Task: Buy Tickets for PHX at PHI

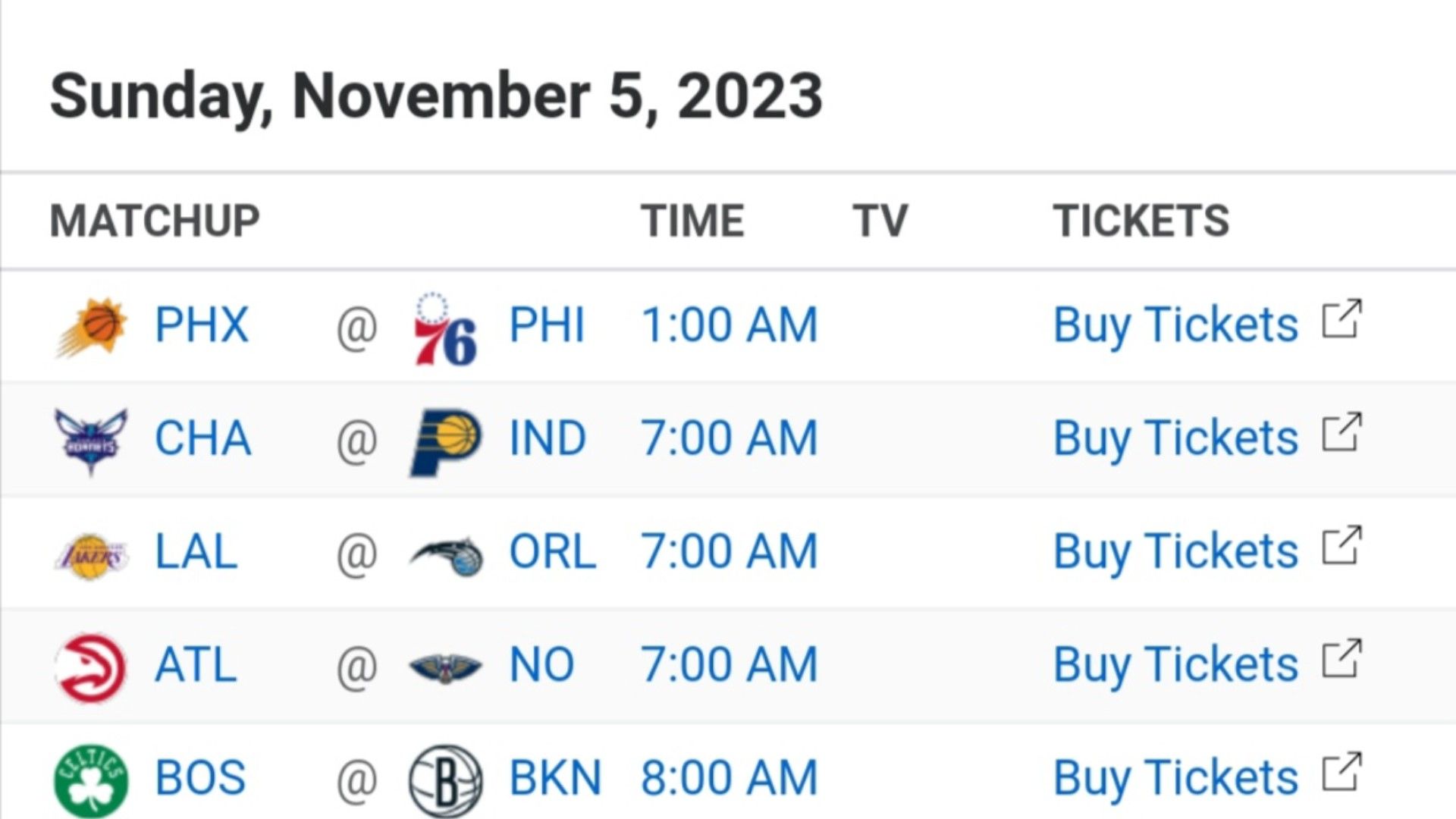Action: [x=1175, y=326]
